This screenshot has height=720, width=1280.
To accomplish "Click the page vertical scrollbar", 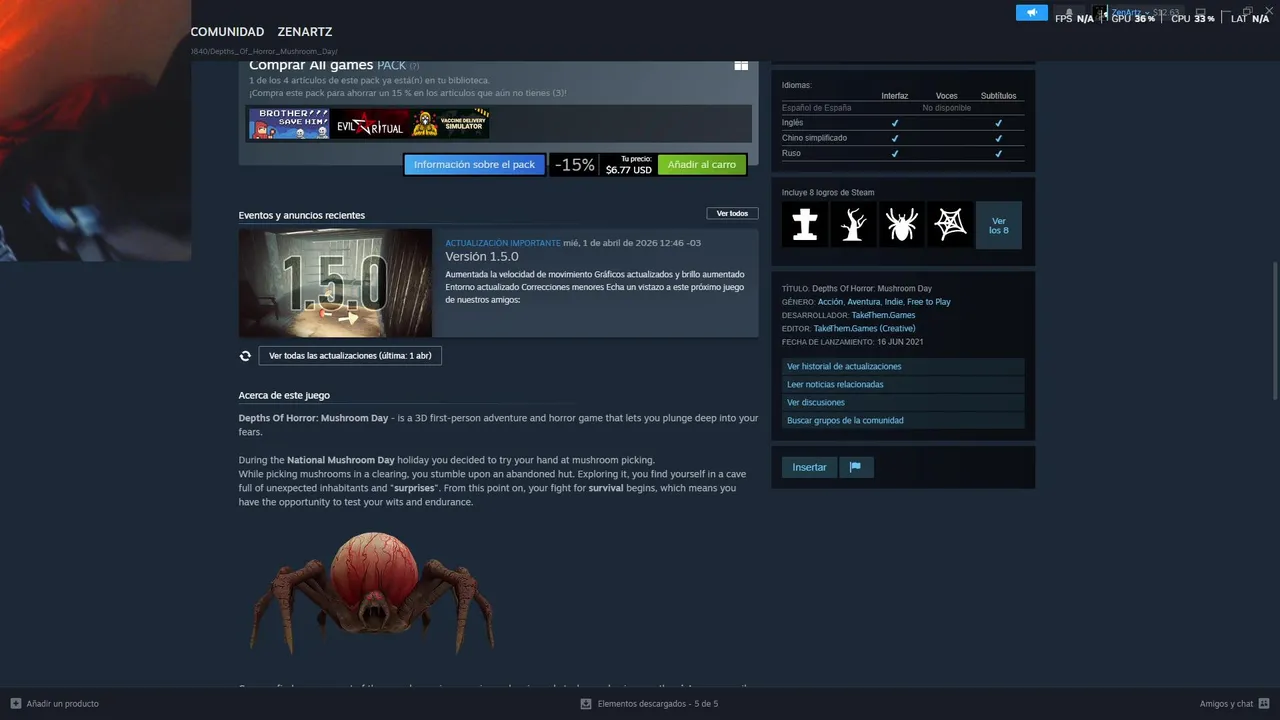I will pos(1275,330).
